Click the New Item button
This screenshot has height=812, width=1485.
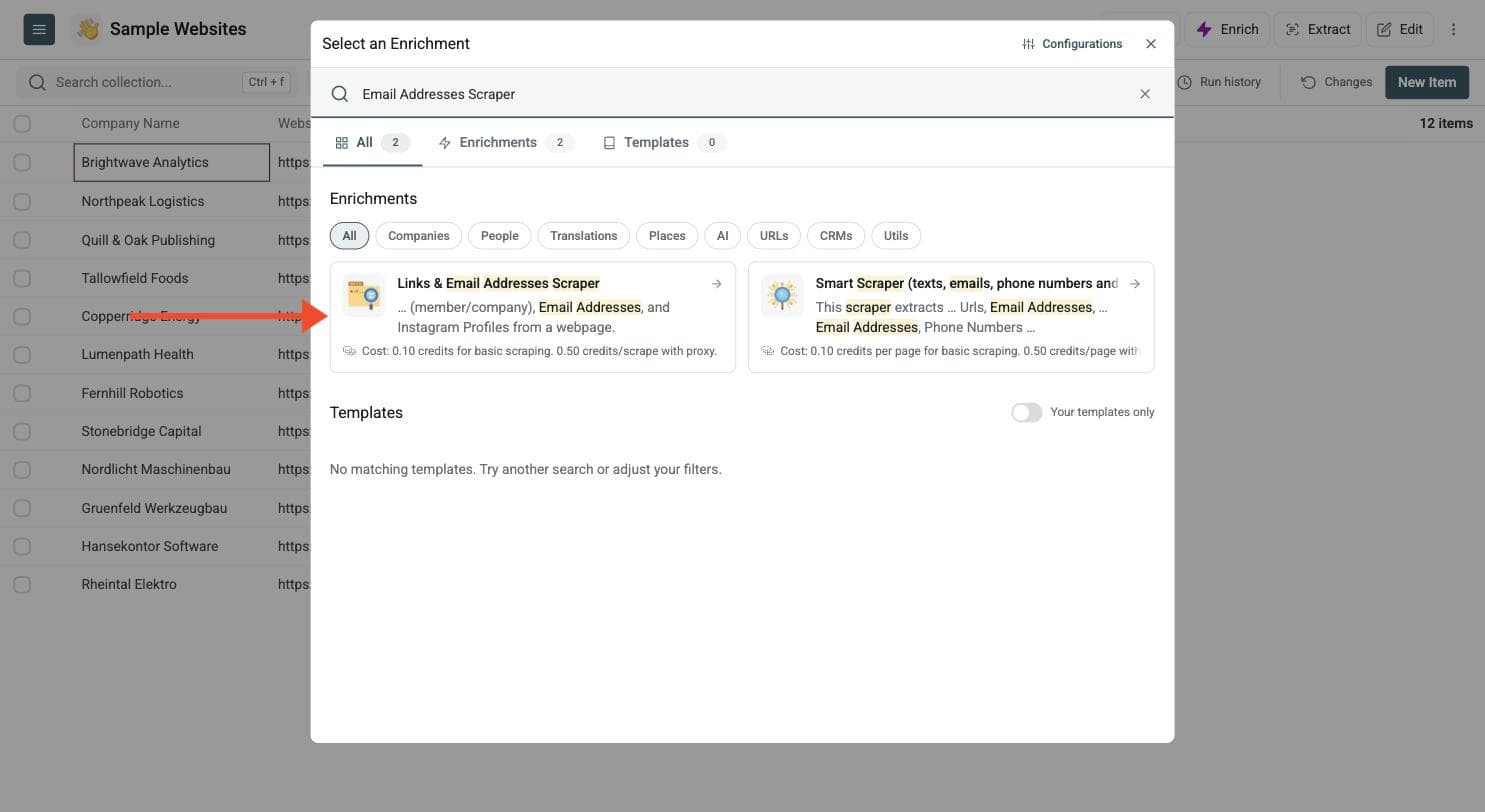(x=1427, y=82)
